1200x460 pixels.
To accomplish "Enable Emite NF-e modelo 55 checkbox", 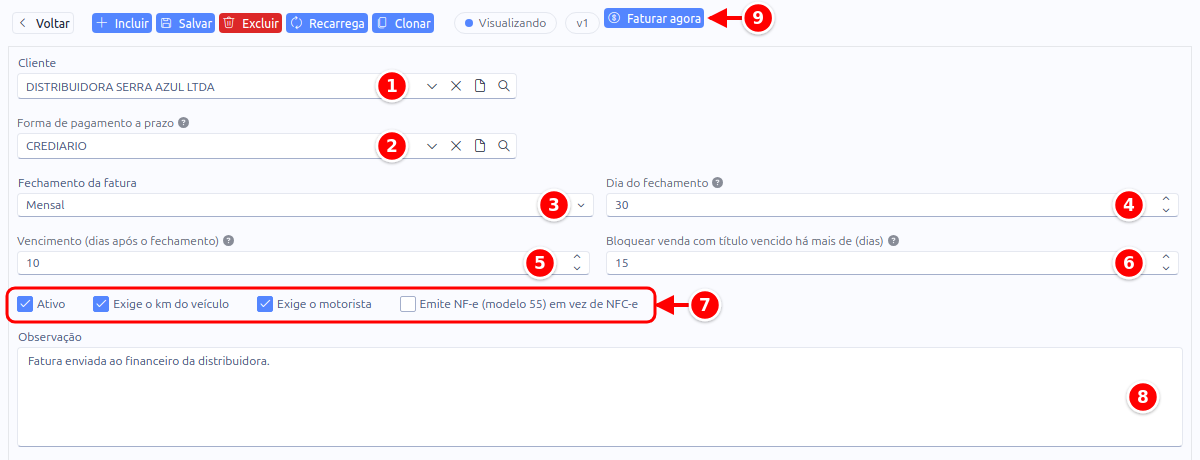I will click(408, 304).
